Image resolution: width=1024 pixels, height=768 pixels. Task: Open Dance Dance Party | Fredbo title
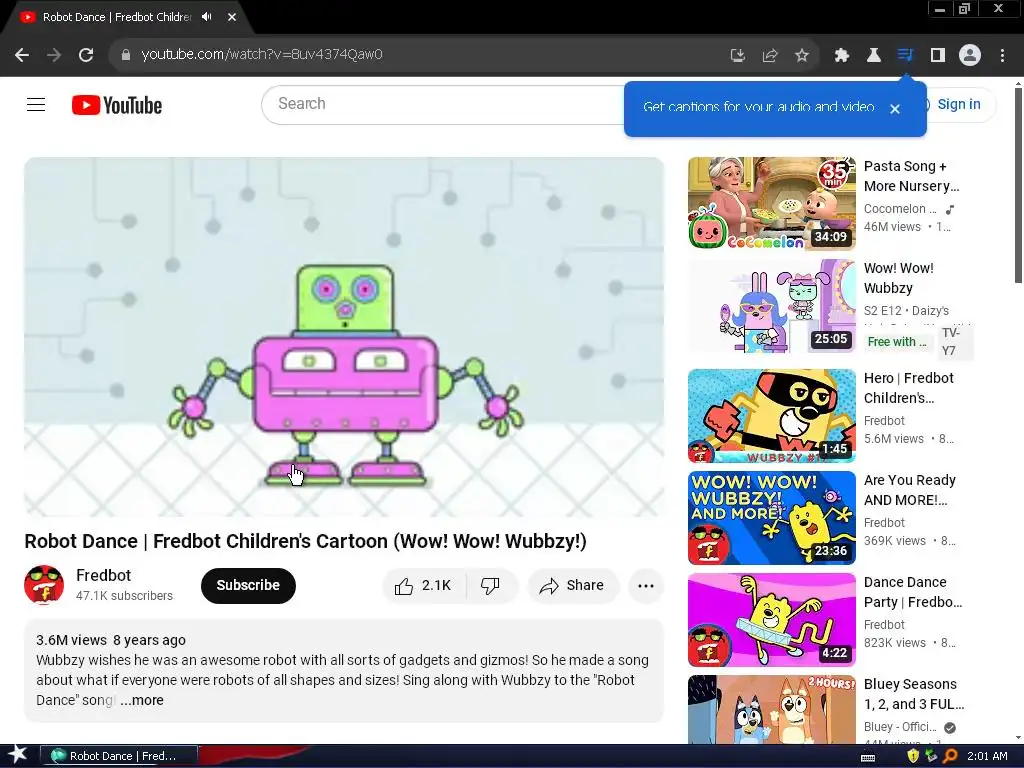[x=912, y=592]
